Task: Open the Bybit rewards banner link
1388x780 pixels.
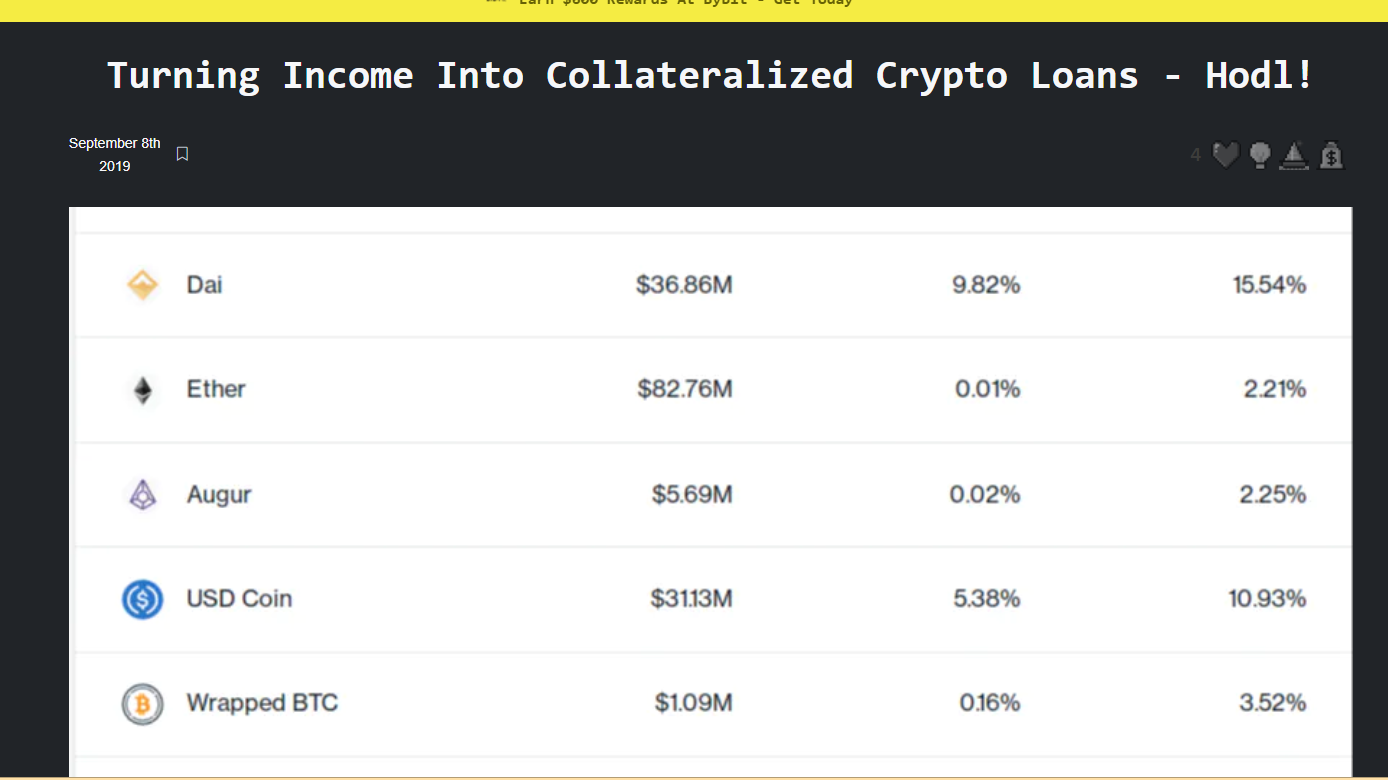Action: [685, 3]
